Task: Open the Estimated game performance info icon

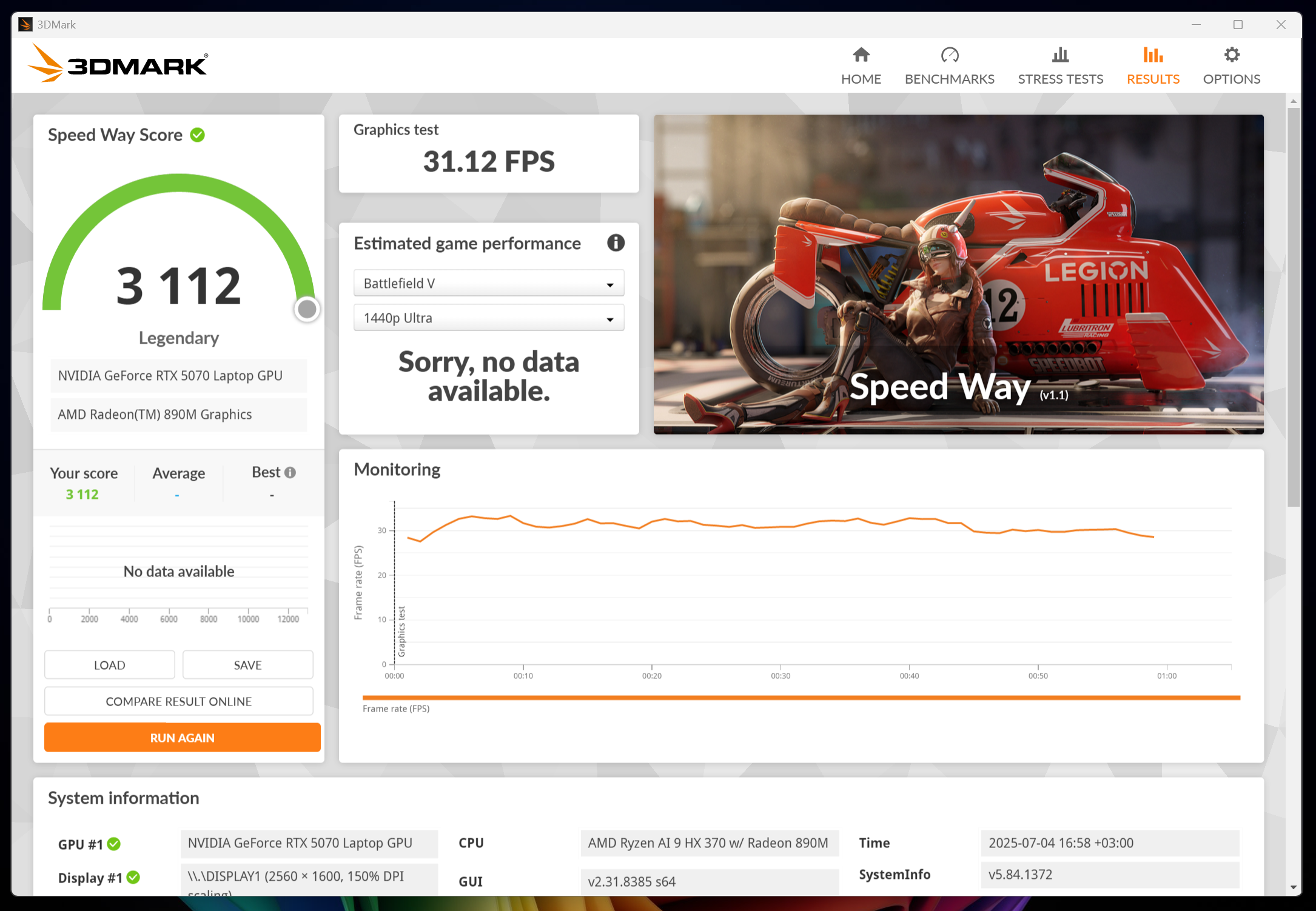Action: 616,243
